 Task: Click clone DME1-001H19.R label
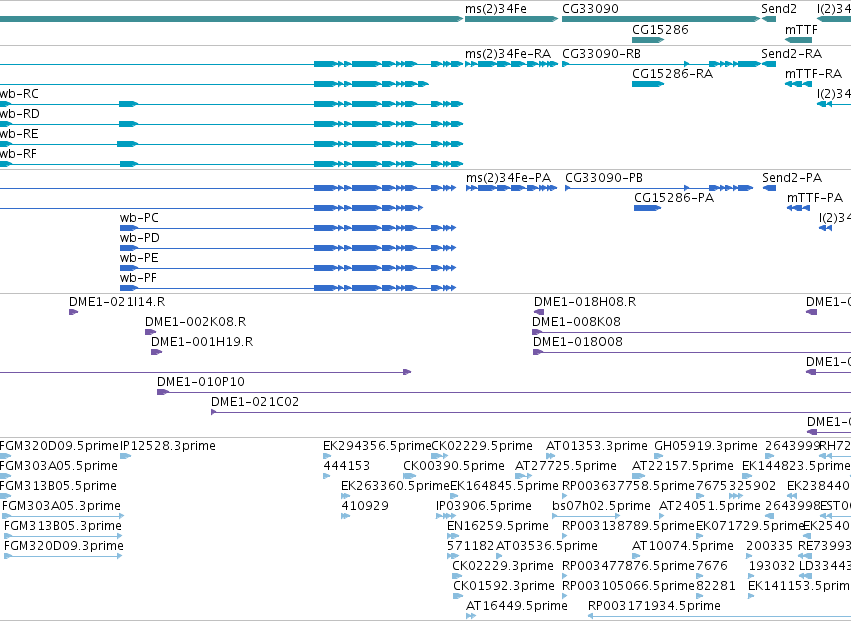(x=202, y=343)
